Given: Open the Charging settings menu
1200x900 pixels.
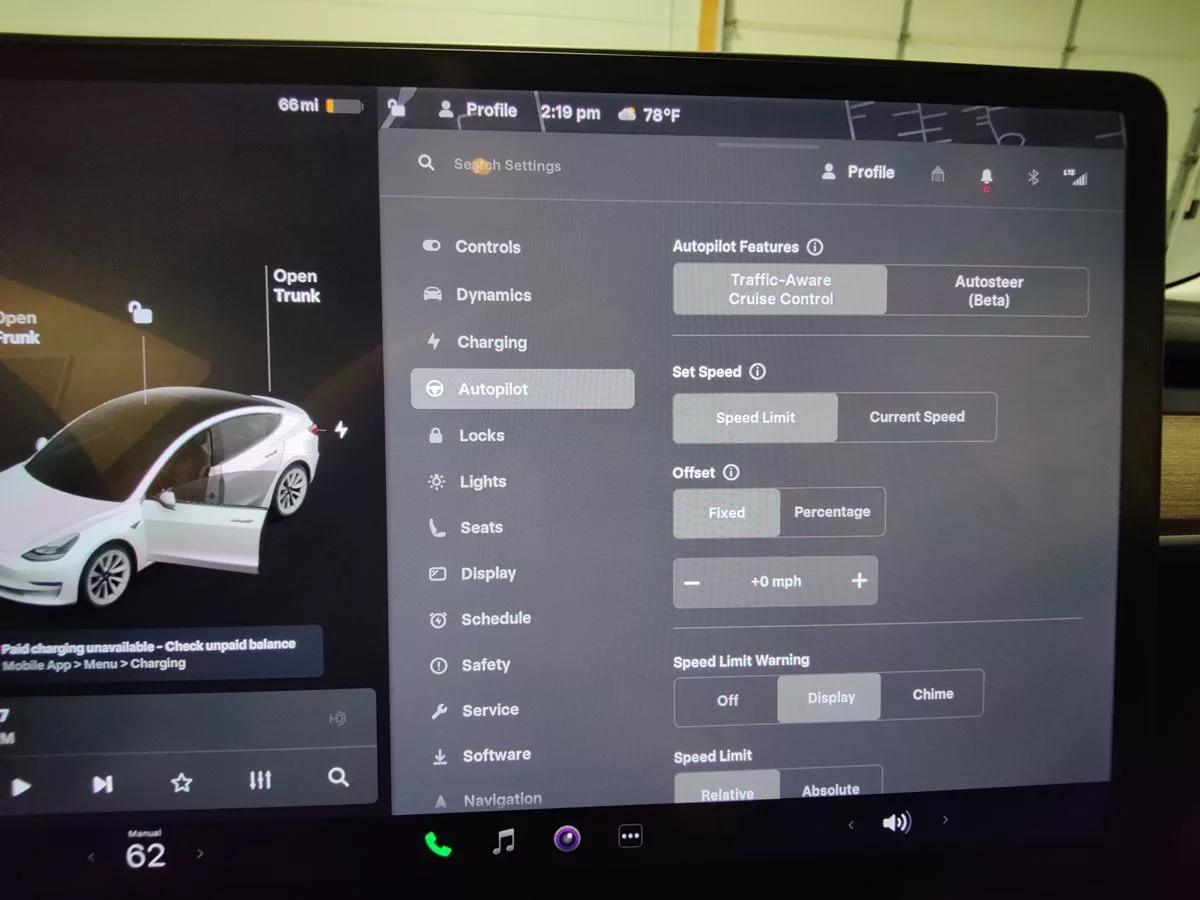Looking at the screenshot, I should (x=491, y=342).
